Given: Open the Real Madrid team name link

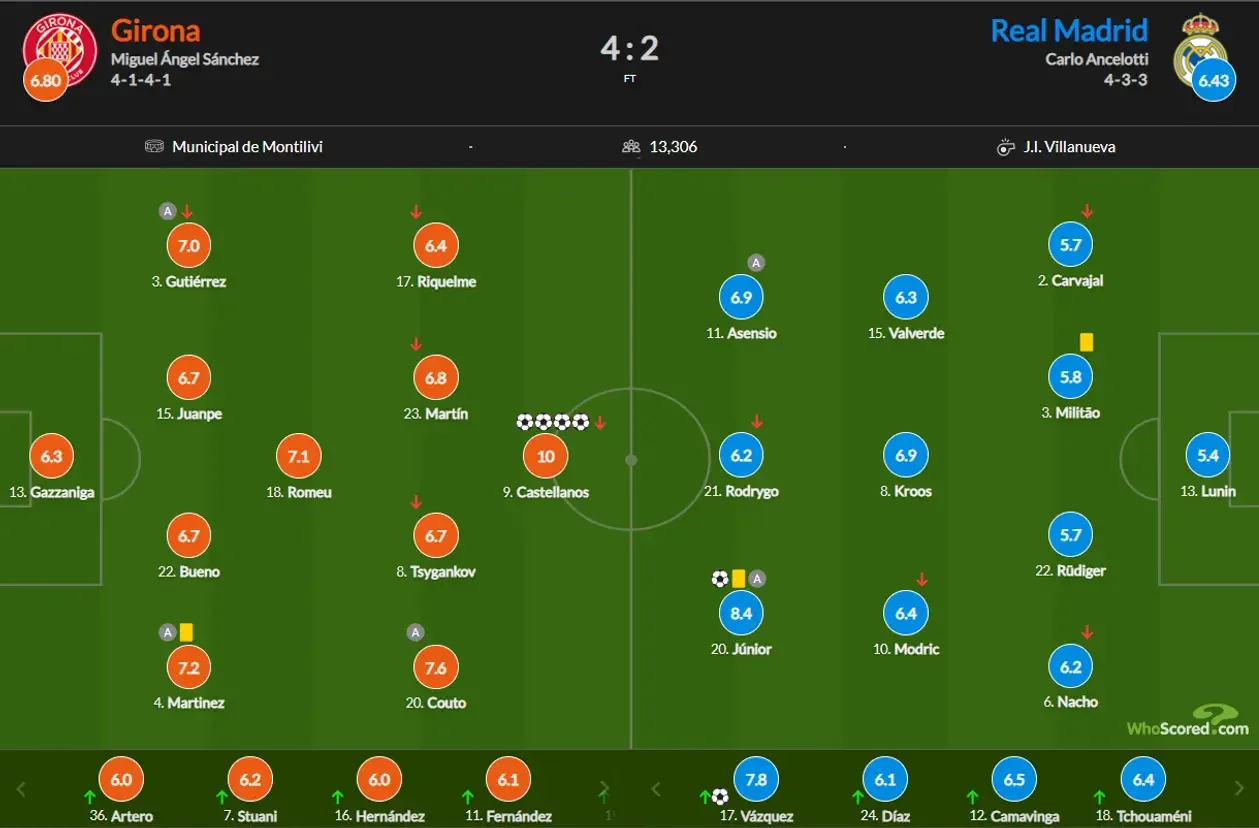Looking at the screenshot, I should pos(1068,30).
